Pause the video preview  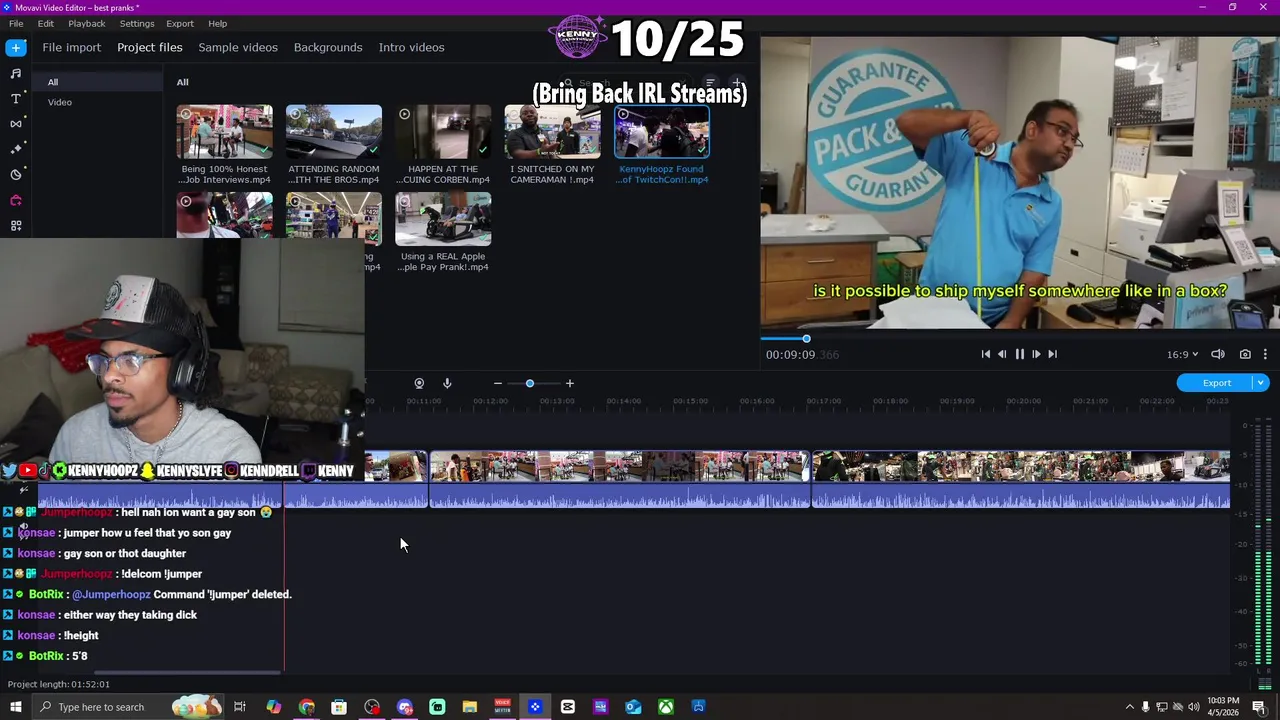tap(1019, 354)
